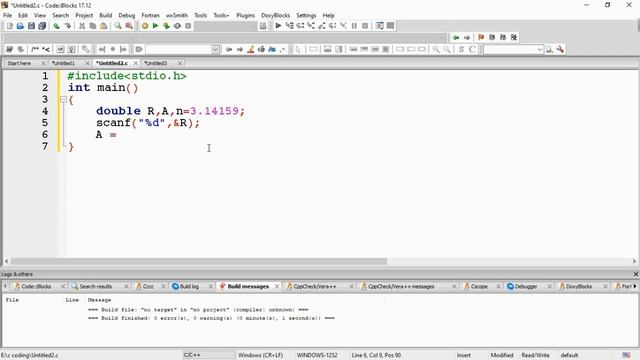Screen dimensions: 640x360
Task: Close the Logs & others panel
Action: tap(636, 274)
